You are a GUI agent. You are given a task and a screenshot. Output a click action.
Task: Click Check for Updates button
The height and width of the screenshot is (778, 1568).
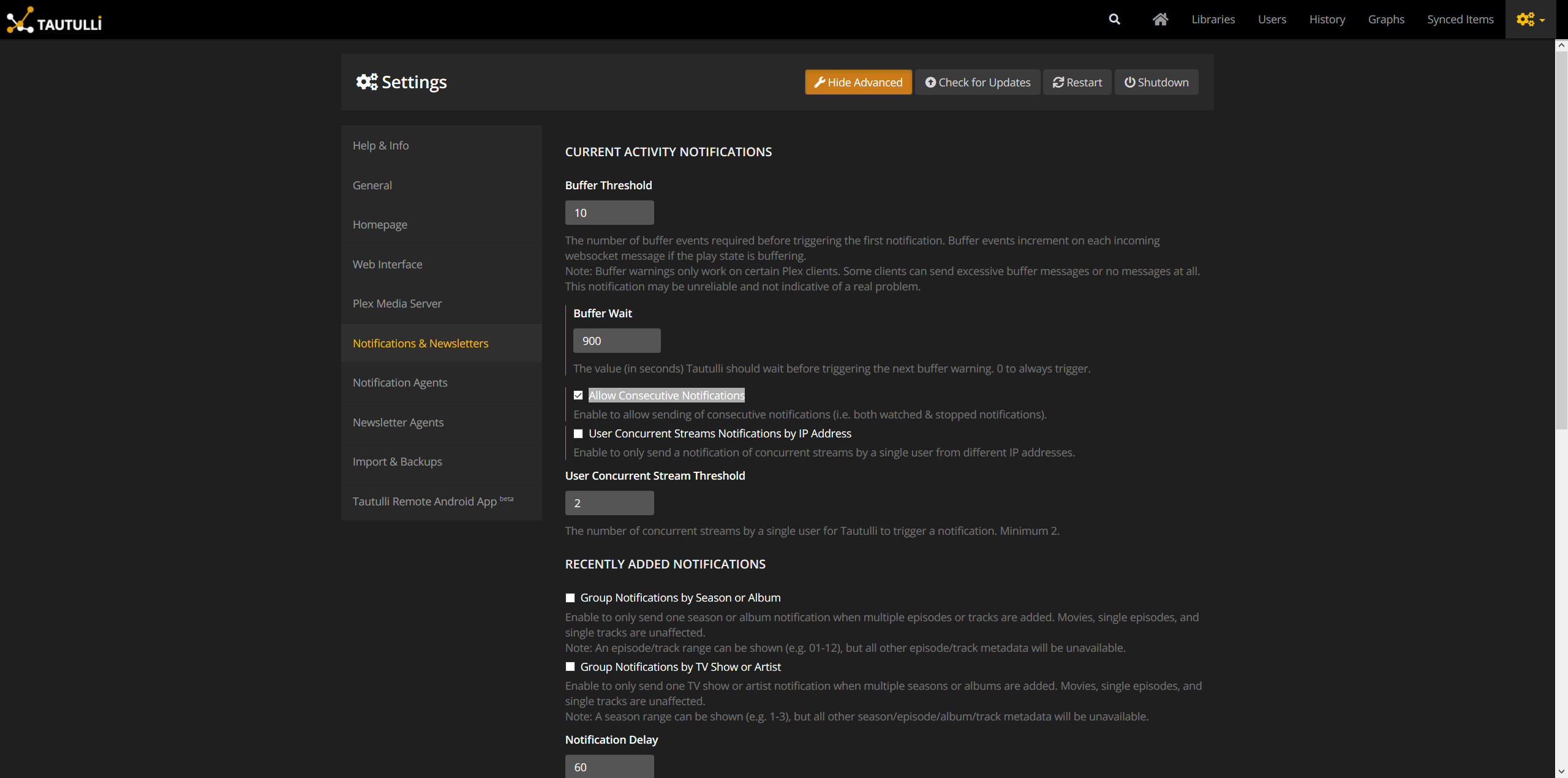pyautogui.click(x=978, y=82)
